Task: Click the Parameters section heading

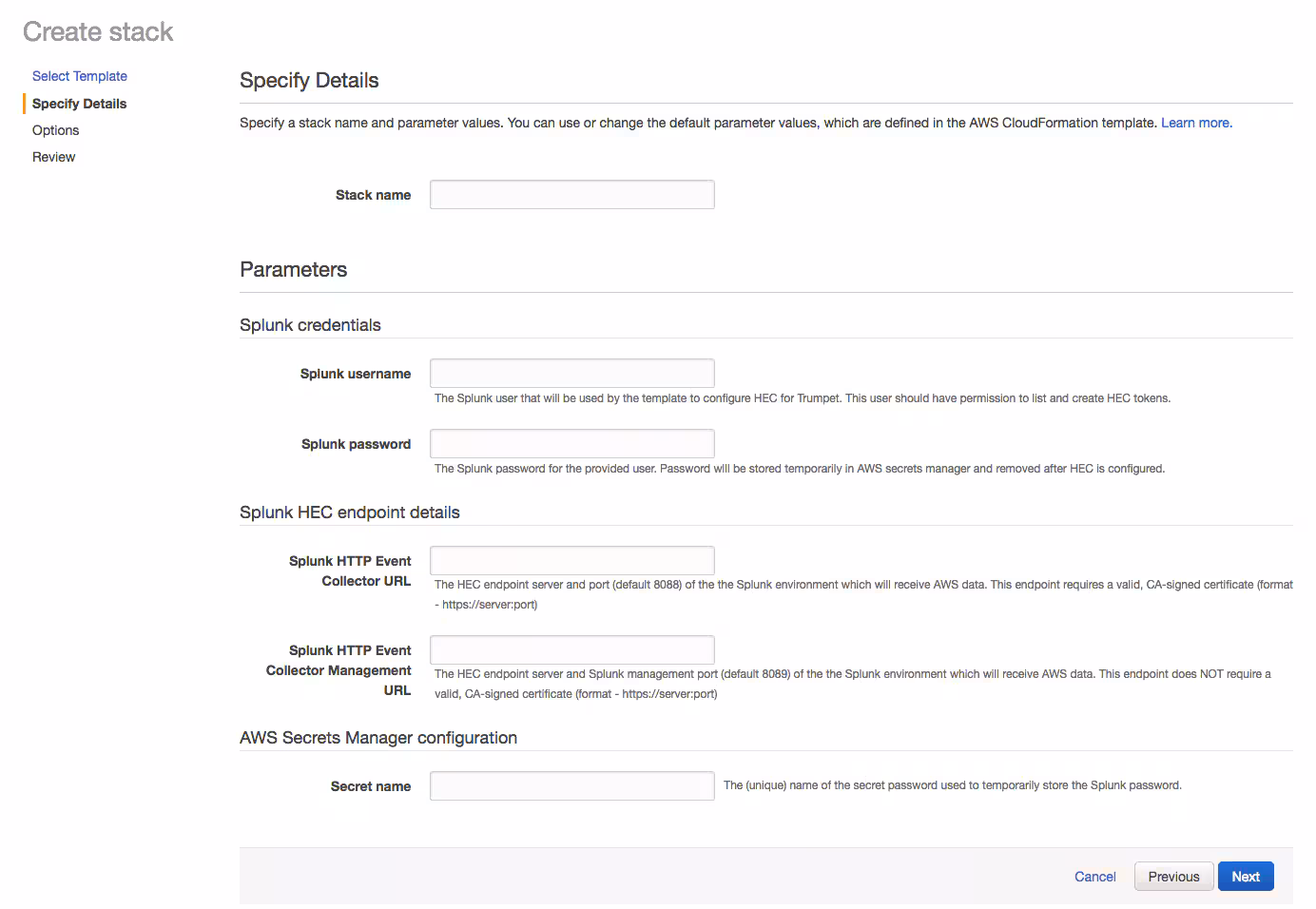Action: pyautogui.click(x=293, y=270)
